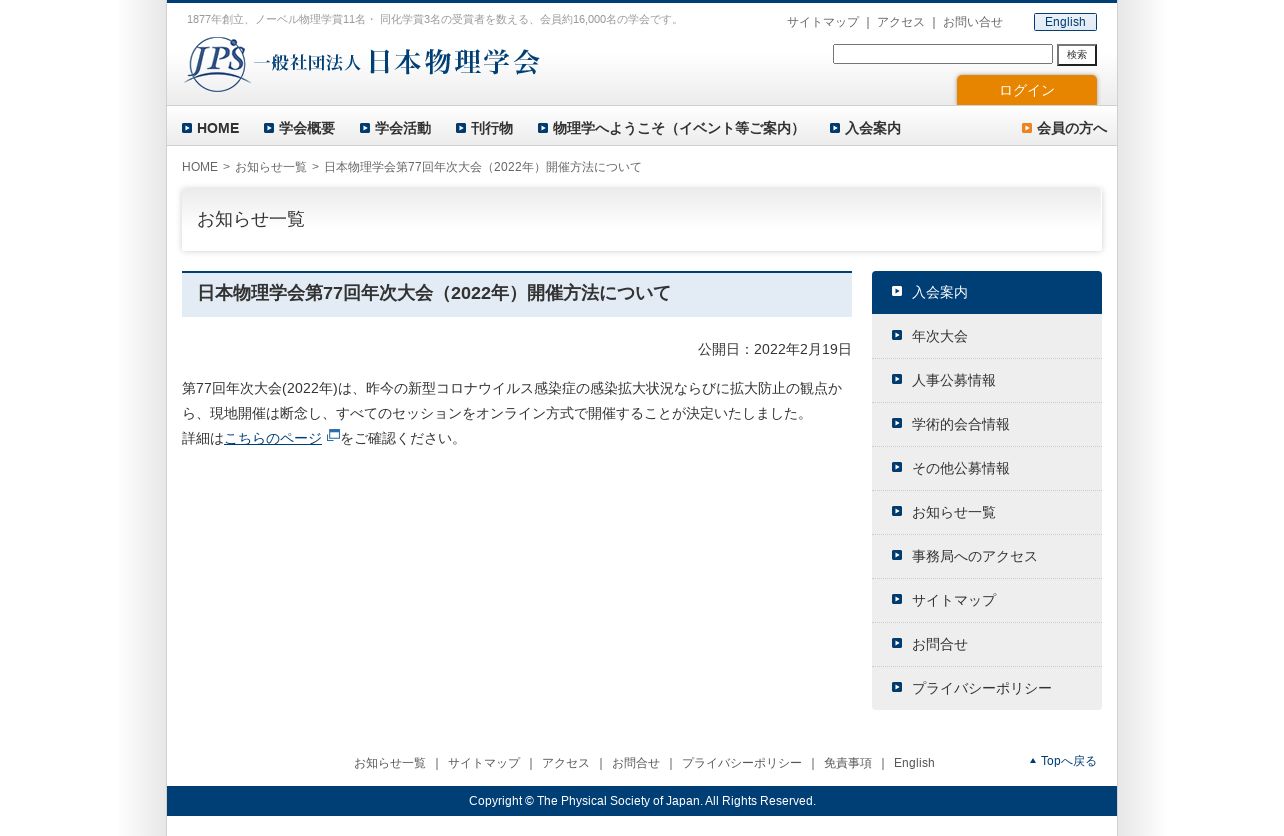Select 事務局へのアクセス in the sidebar
The height and width of the screenshot is (836, 1284).
(x=987, y=556)
